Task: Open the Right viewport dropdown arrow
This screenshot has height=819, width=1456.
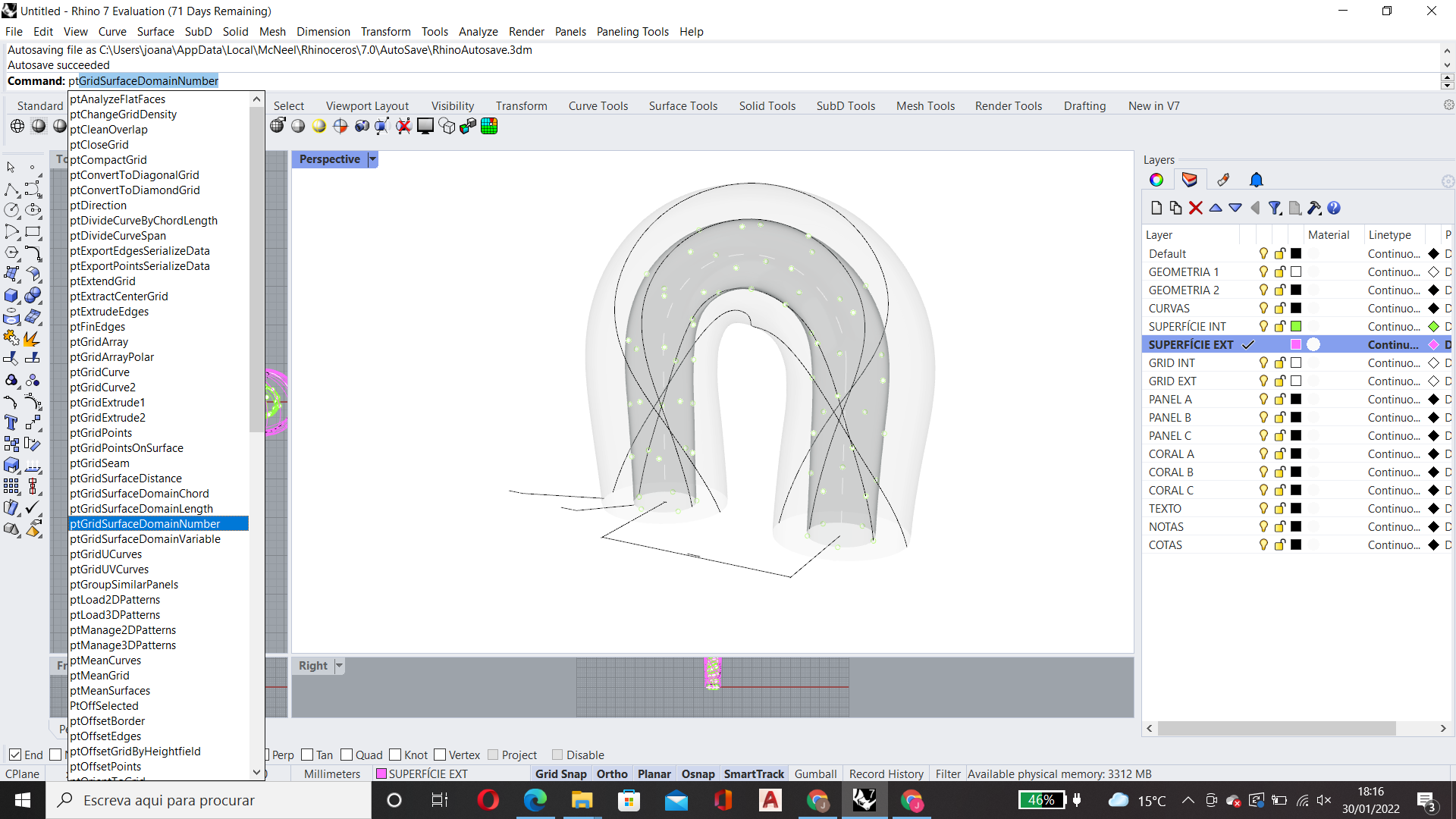Action: tap(339, 666)
